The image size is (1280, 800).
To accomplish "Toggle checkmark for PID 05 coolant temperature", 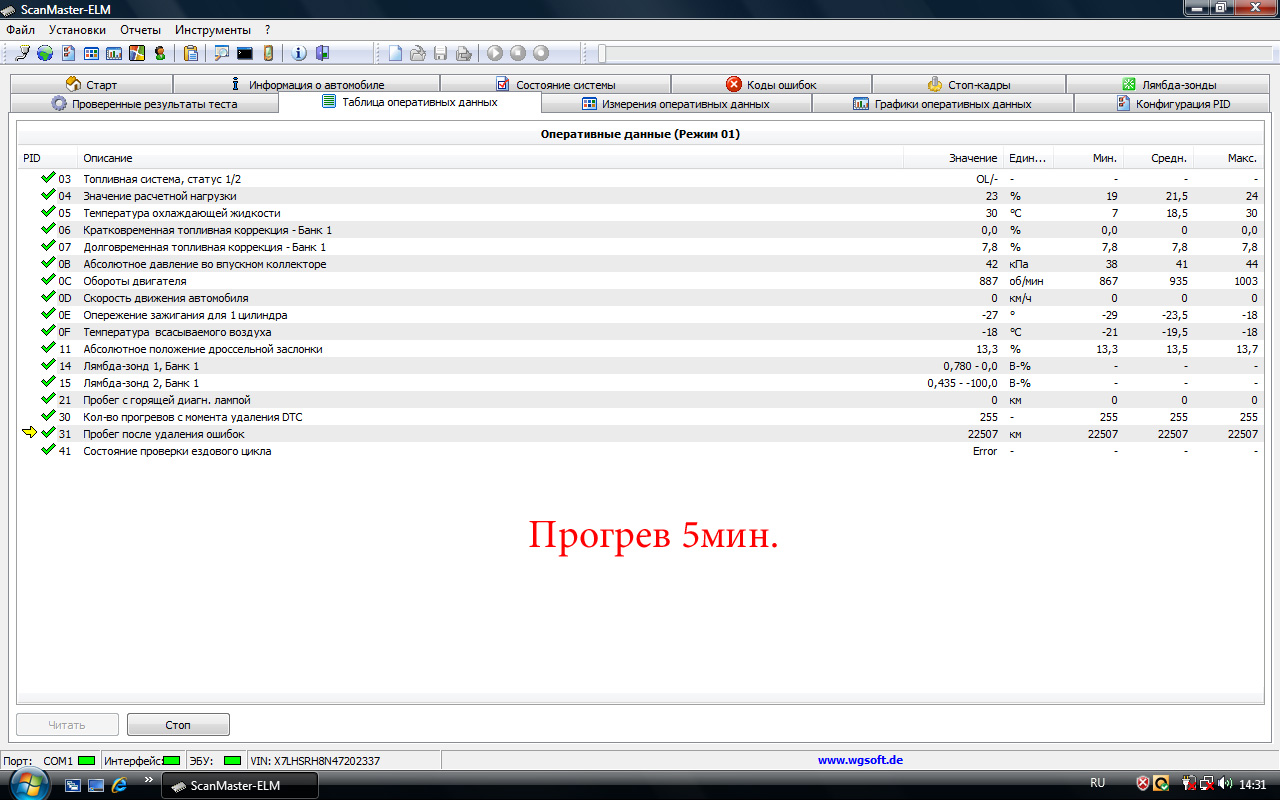I will click(x=48, y=212).
